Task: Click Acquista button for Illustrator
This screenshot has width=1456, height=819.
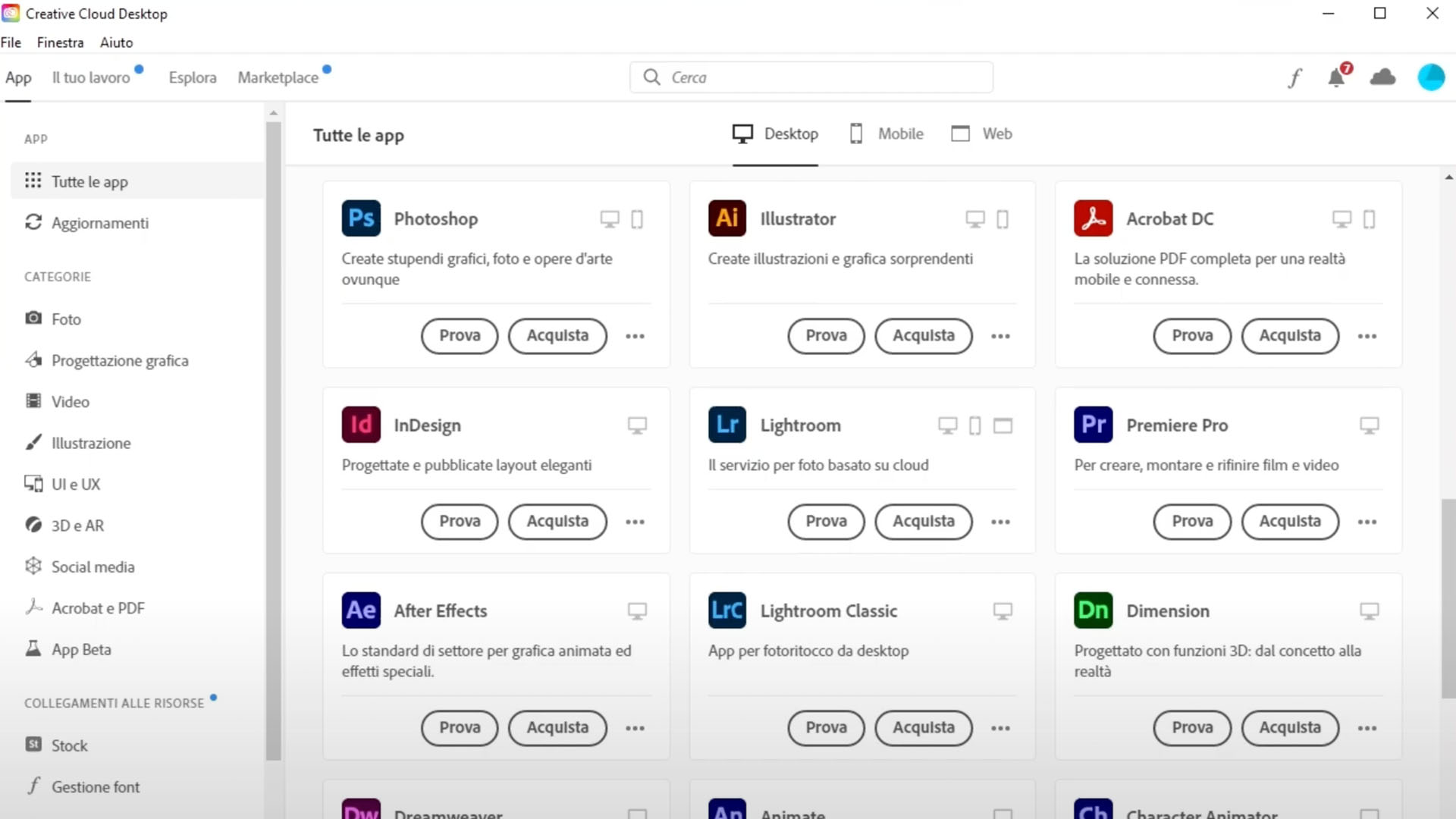Action: (924, 335)
